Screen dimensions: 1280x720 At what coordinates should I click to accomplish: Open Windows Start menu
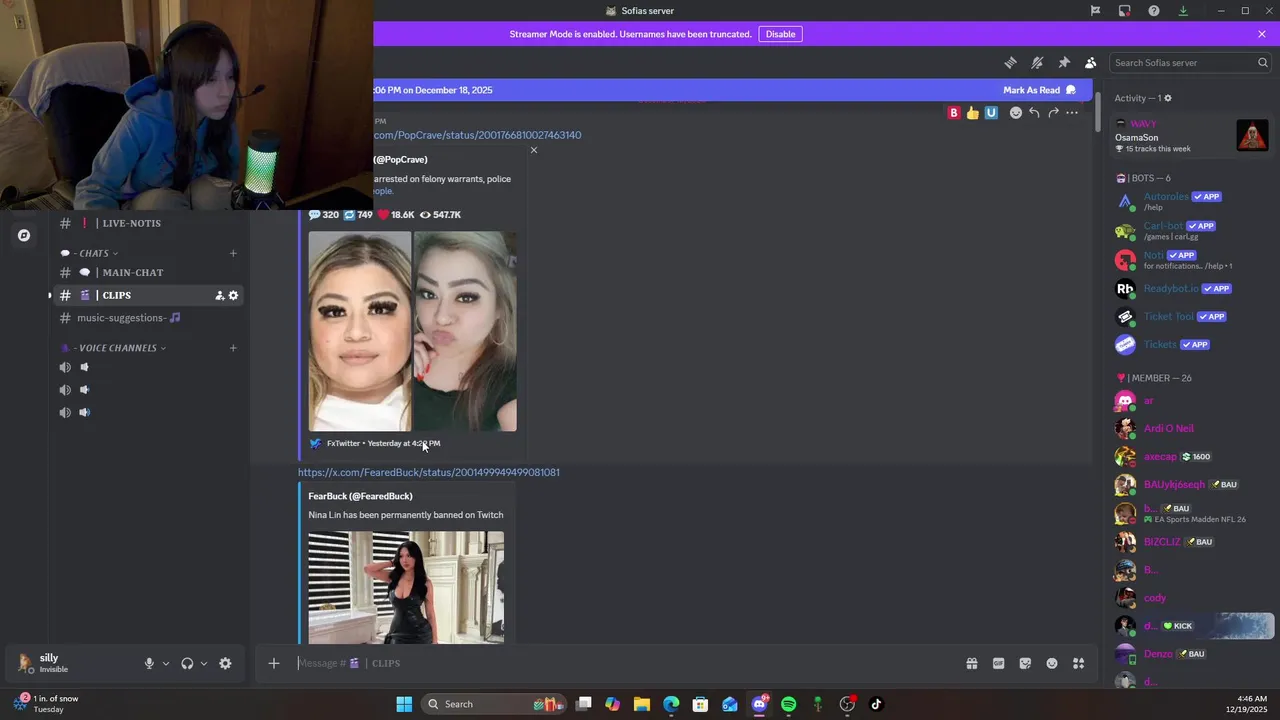point(404,704)
